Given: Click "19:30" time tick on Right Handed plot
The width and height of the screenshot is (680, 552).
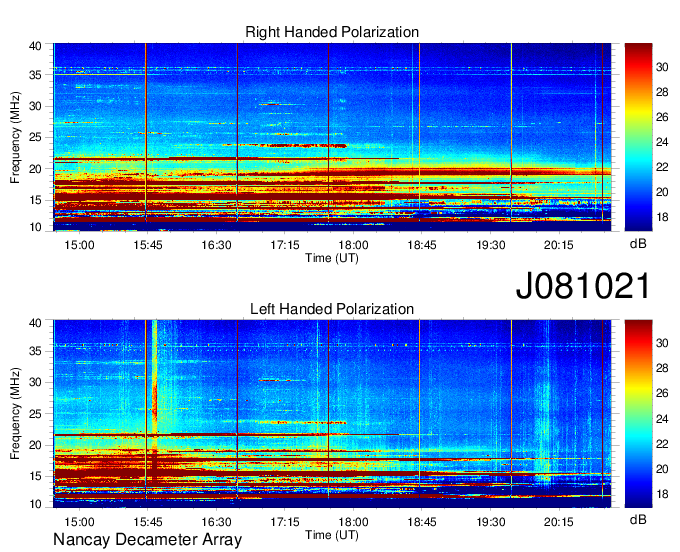Looking at the screenshot, I should click(x=490, y=245).
